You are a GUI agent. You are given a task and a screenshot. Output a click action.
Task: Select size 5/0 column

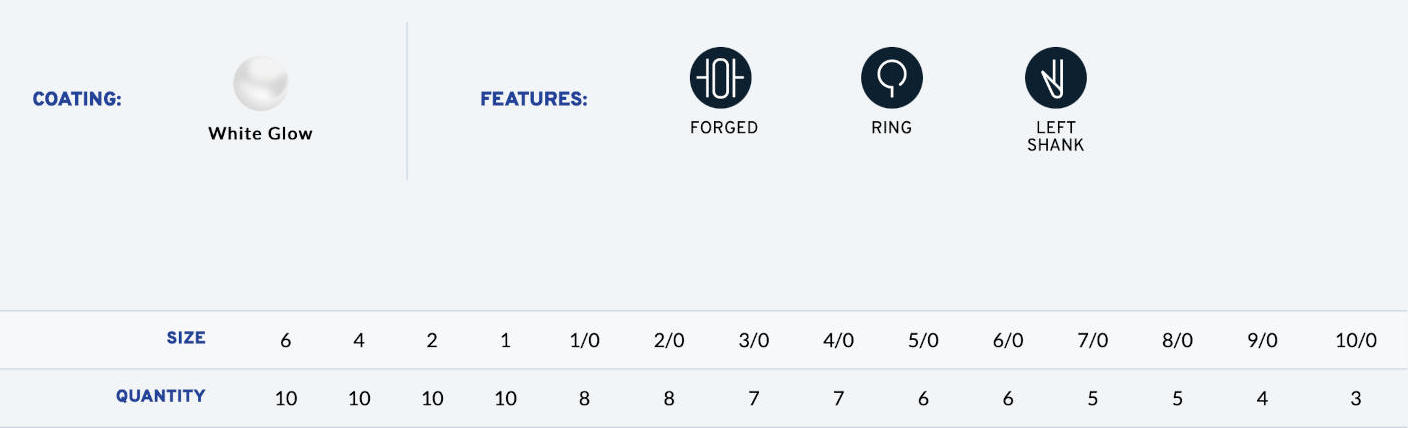tap(922, 340)
